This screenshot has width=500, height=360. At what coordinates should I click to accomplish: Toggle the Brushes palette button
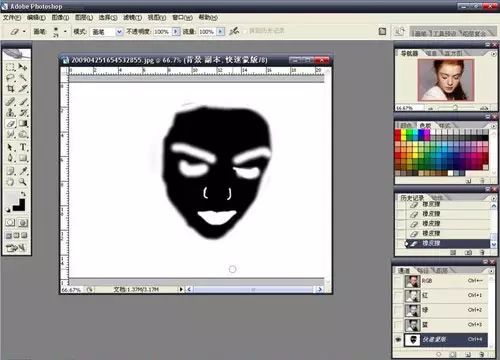coord(382,32)
